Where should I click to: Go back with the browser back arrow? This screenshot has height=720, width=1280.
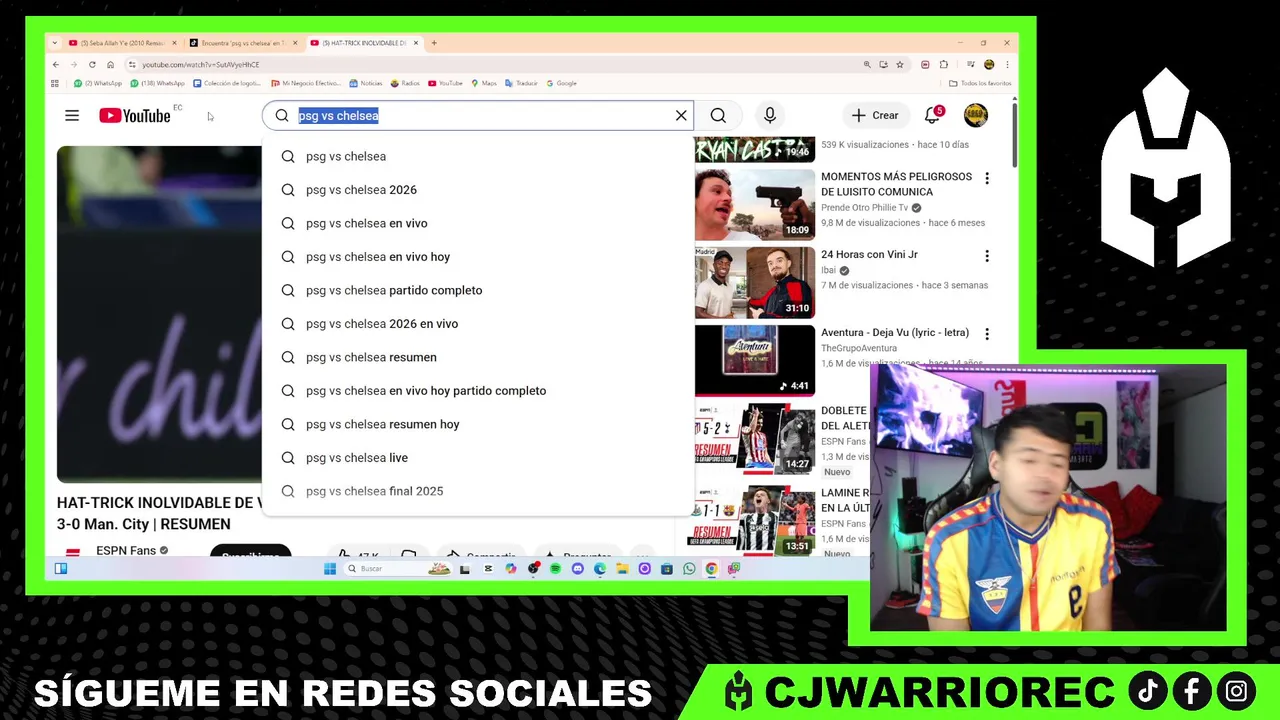coord(56,65)
